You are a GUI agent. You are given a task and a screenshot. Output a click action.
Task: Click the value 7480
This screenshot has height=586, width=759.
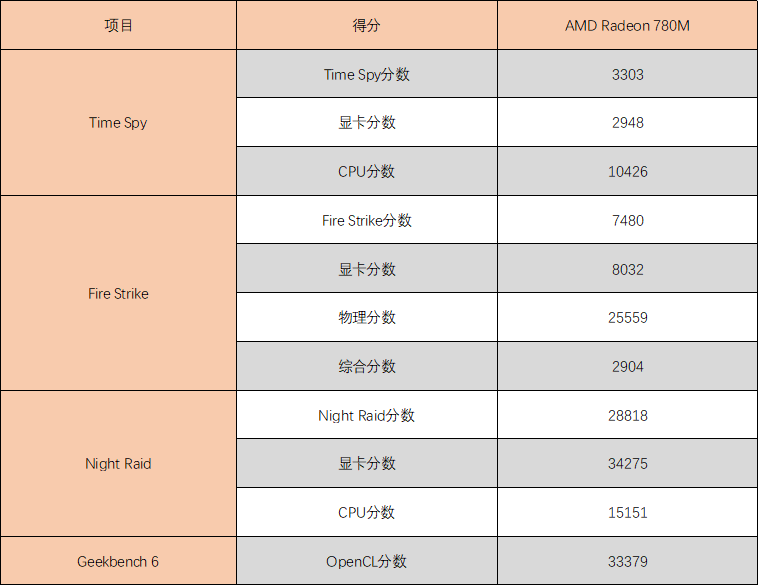[x=627, y=220]
